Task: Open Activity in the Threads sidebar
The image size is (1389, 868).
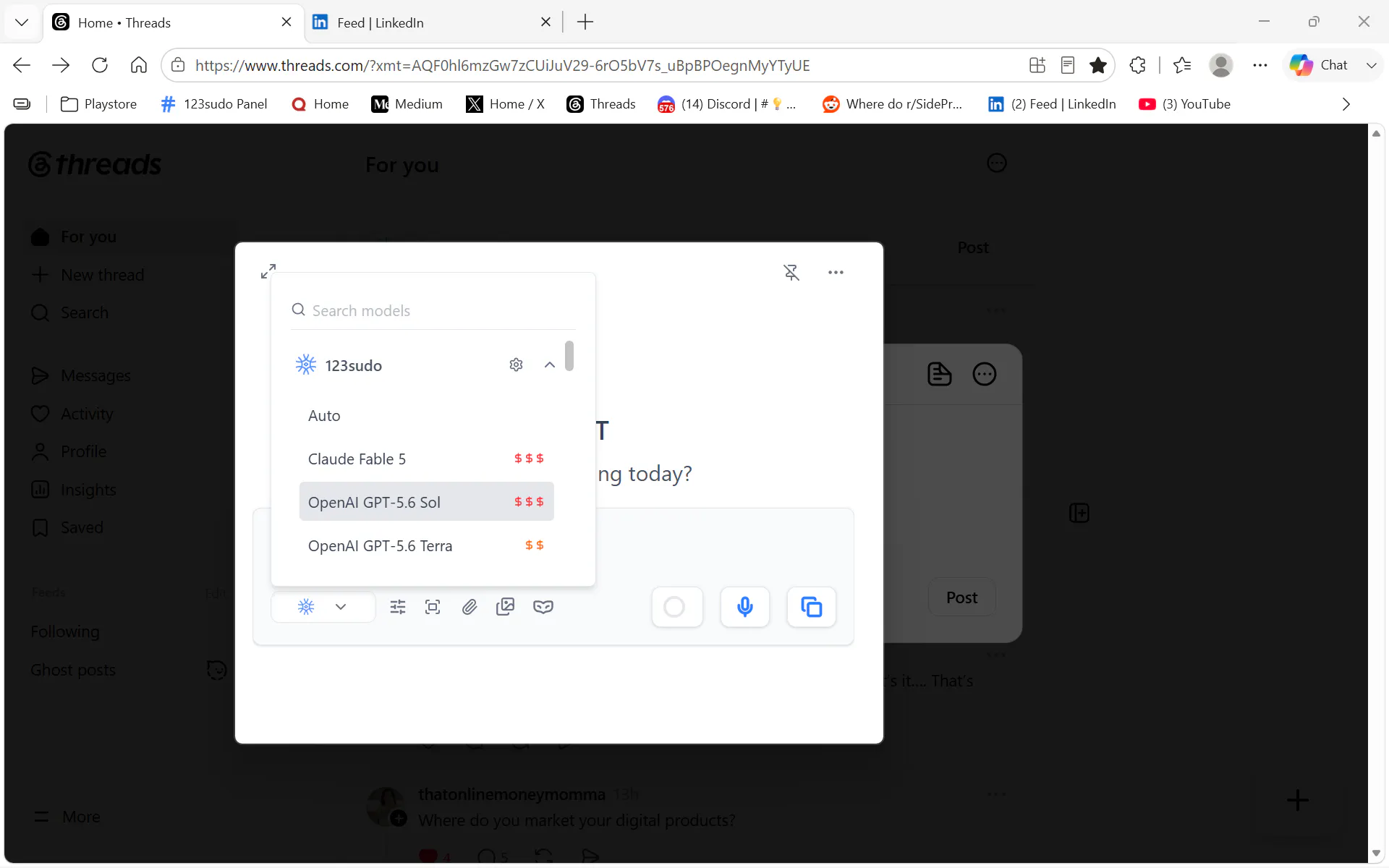Action: tap(72, 414)
